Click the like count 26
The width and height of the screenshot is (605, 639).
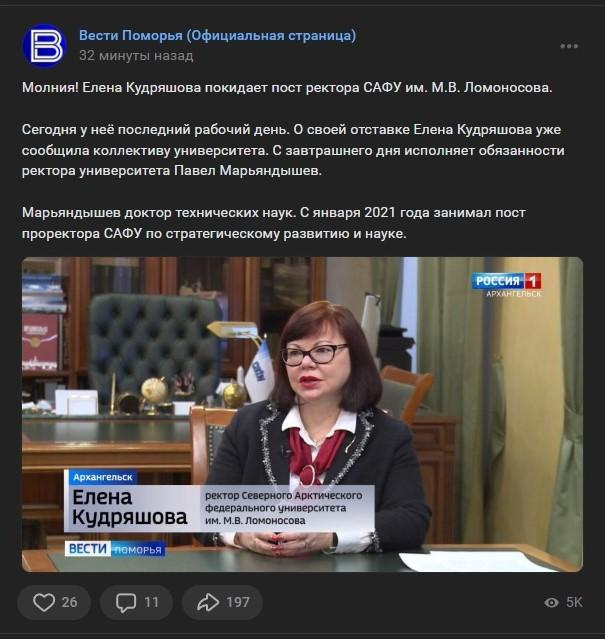69,602
